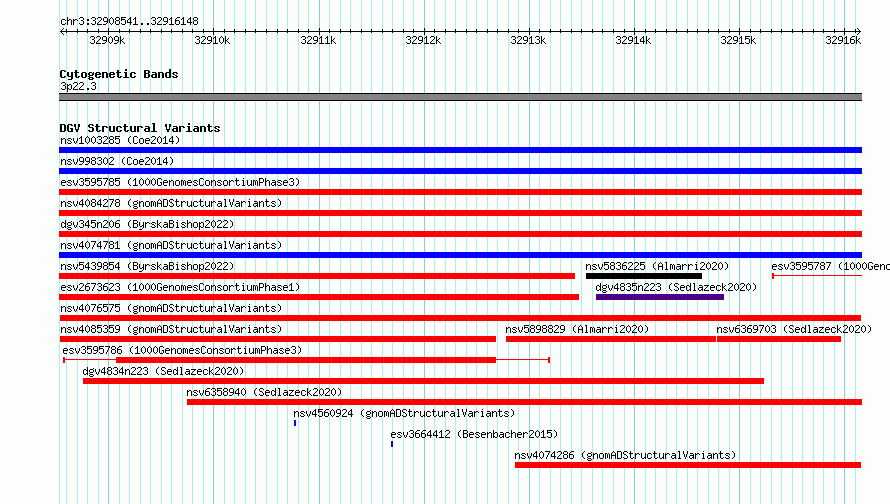The image size is (890, 504).
Task: Click the right arrow of the coordinate ruler
Action: pyautogui.click(x=858, y=31)
